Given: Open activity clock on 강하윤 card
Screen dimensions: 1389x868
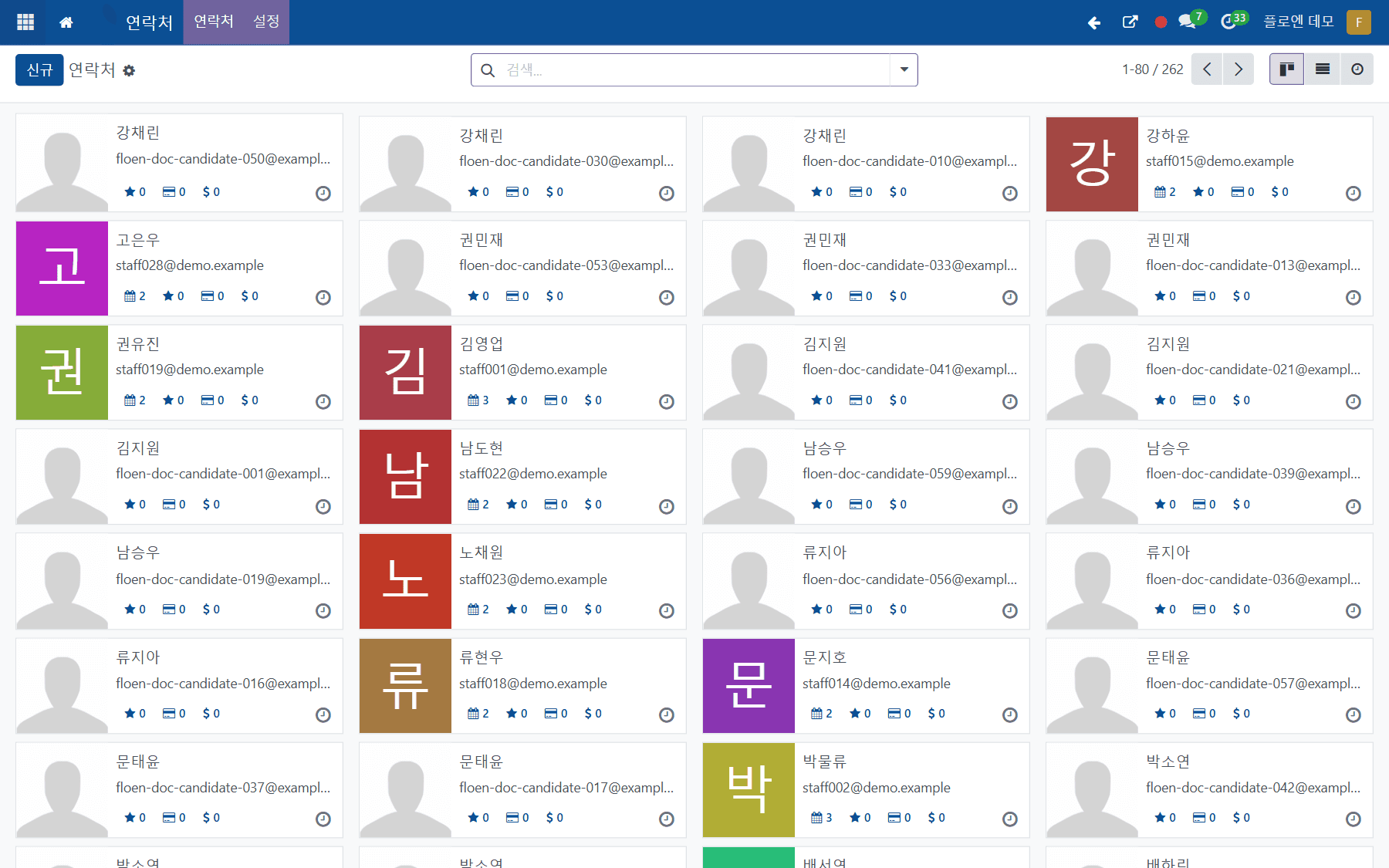Looking at the screenshot, I should [1353, 193].
